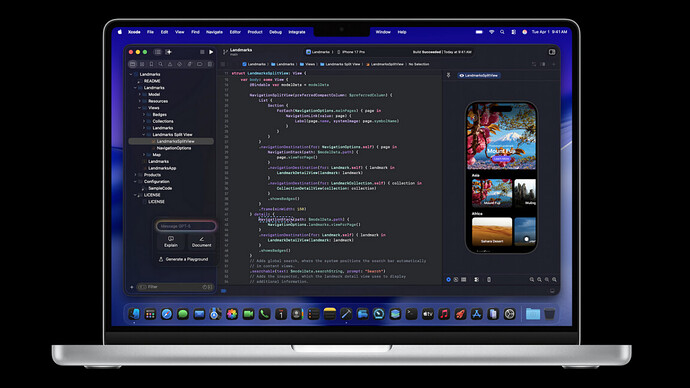This screenshot has width=690, height=388.
Task: Pin the preview in canvas
Action: 448,75
